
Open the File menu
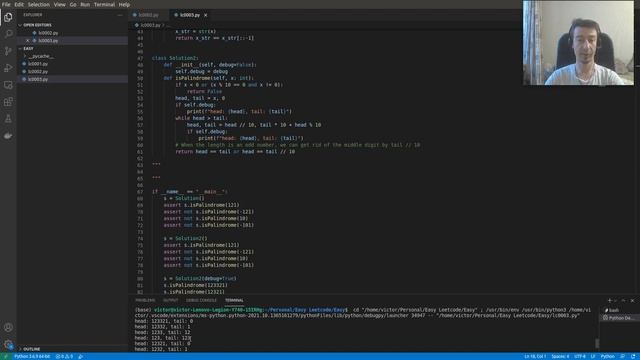coord(6,4)
